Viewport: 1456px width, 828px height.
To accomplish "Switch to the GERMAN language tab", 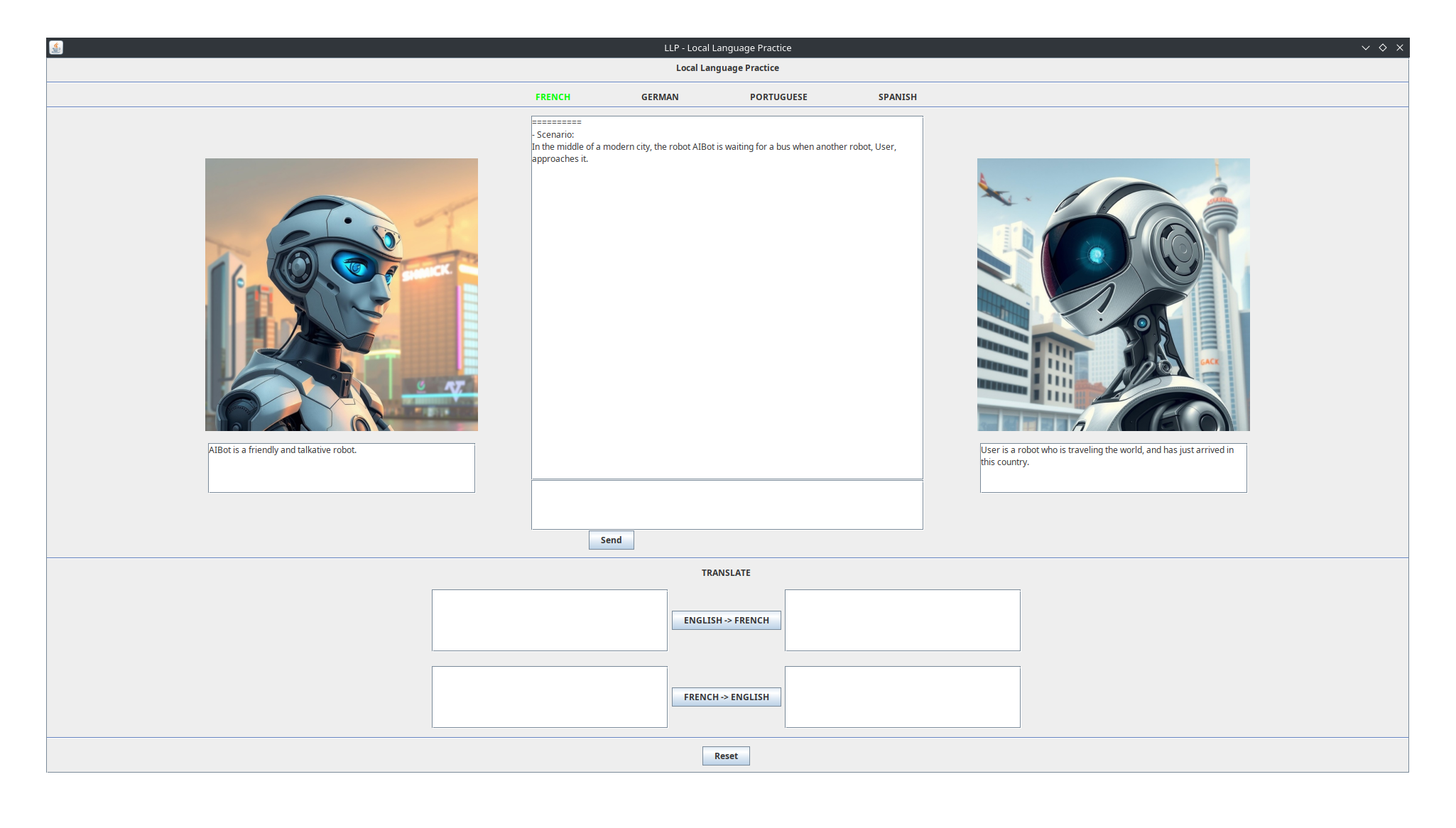I will point(659,97).
